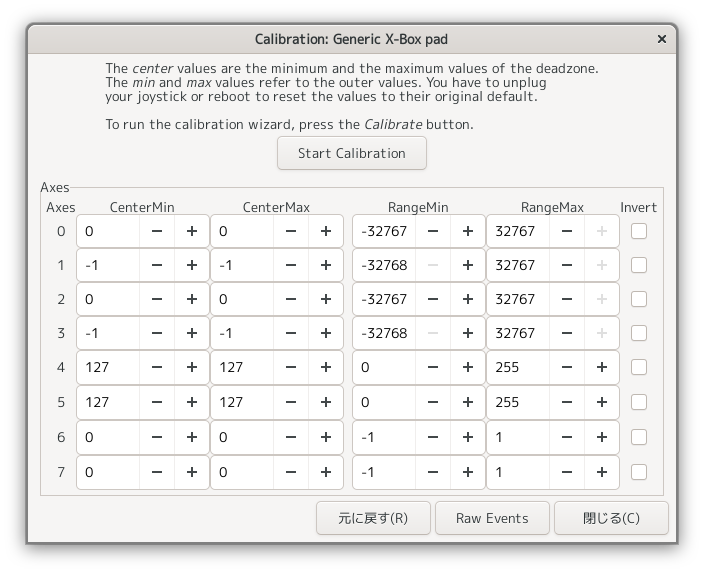Screen dimensions: 704x573
Task: Decrease RangeMax for axis 0
Action: point(567,231)
